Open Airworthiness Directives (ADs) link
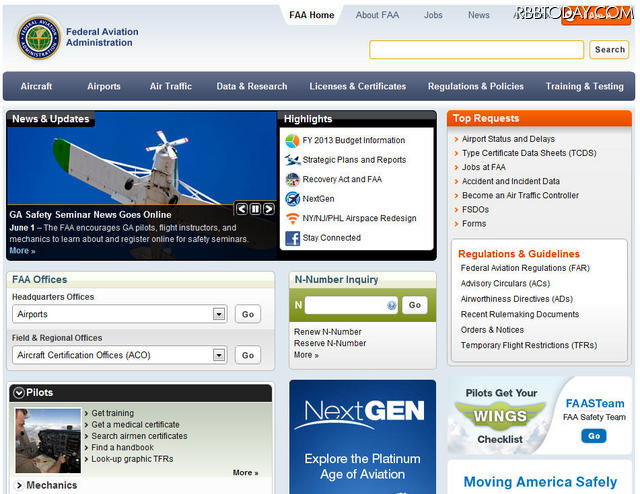 pyautogui.click(x=517, y=299)
